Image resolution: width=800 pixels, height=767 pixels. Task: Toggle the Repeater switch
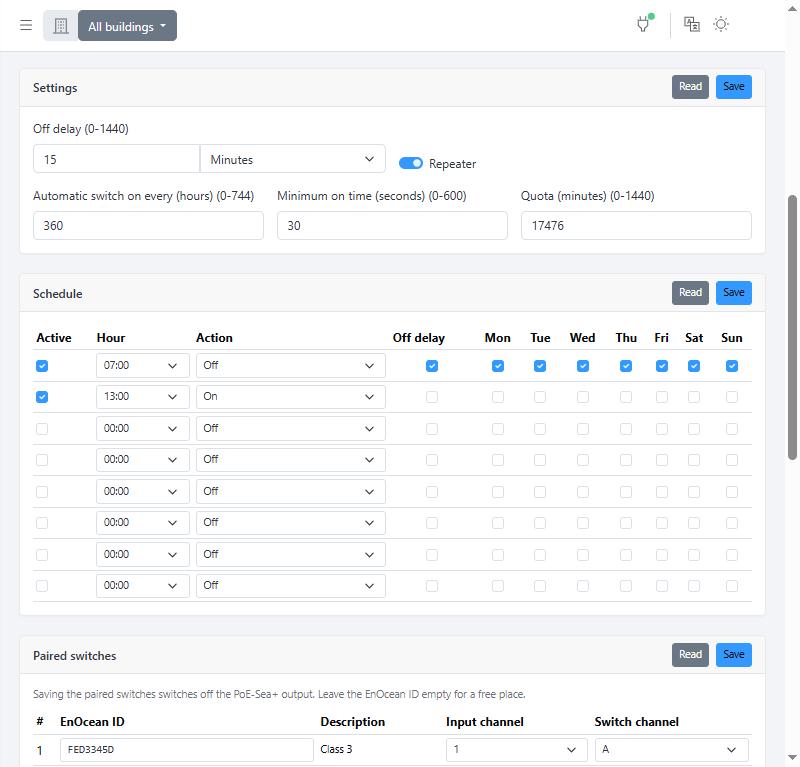click(411, 163)
